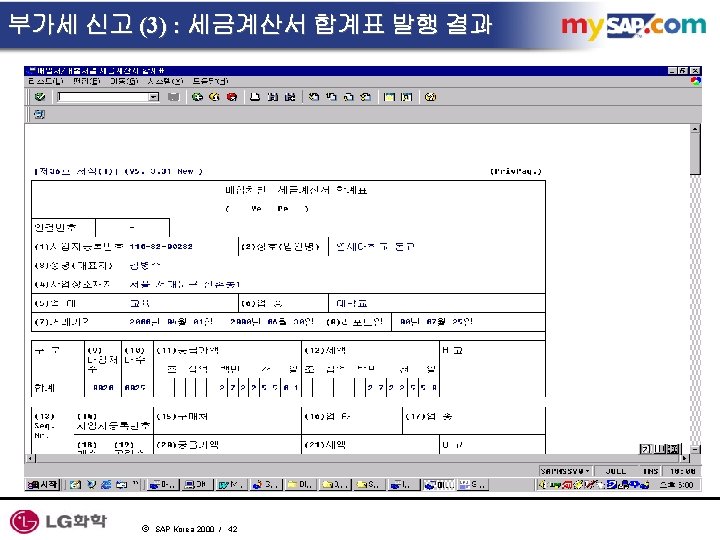Image resolution: width=720 pixels, height=540 pixels.
Task: Click the Print icon in SAP toolbar
Action: pyautogui.click(x=255, y=97)
